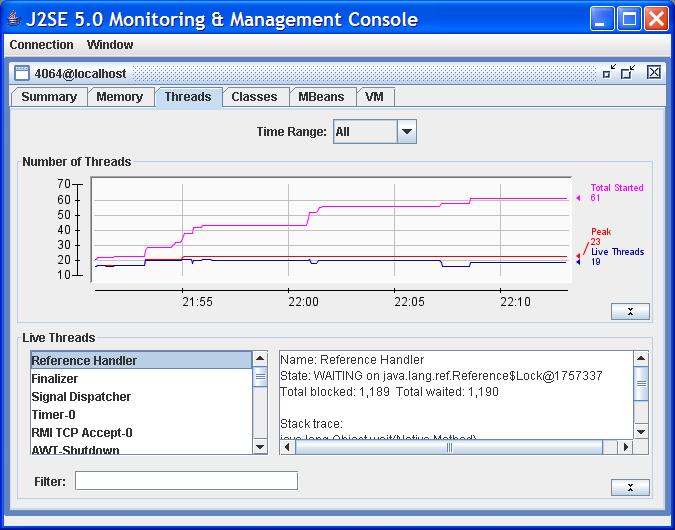The height and width of the screenshot is (530, 675).
Task: Click the Filter text field
Action: pos(186,481)
